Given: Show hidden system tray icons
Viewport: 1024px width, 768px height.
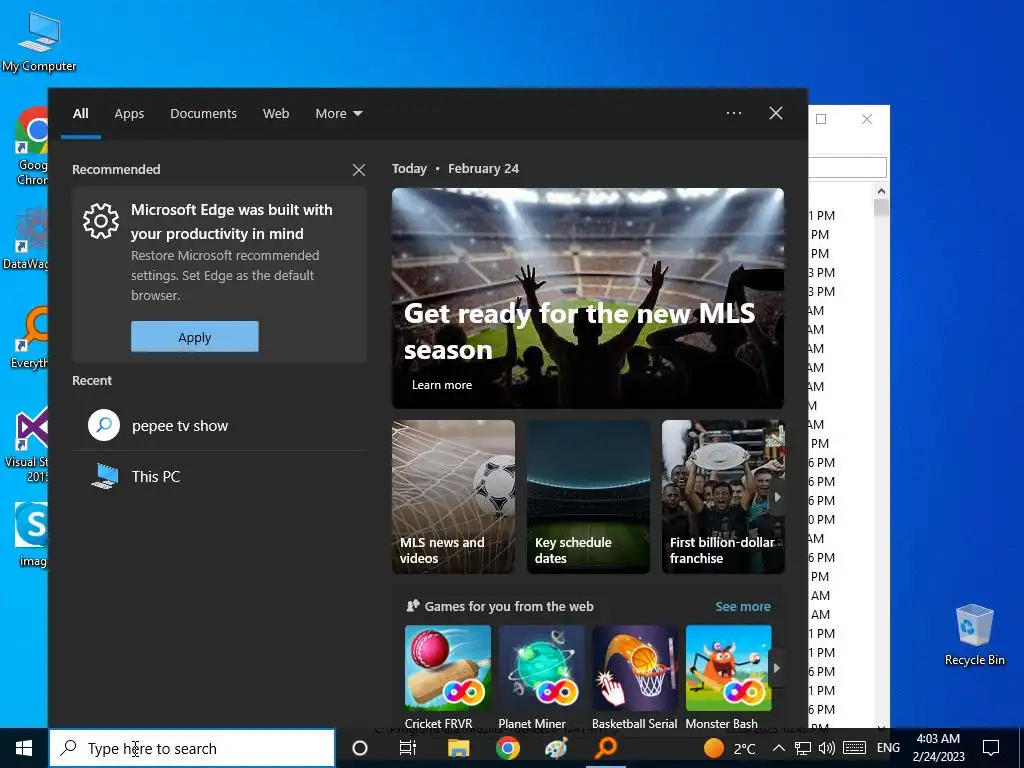Looking at the screenshot, I should 778,748.
